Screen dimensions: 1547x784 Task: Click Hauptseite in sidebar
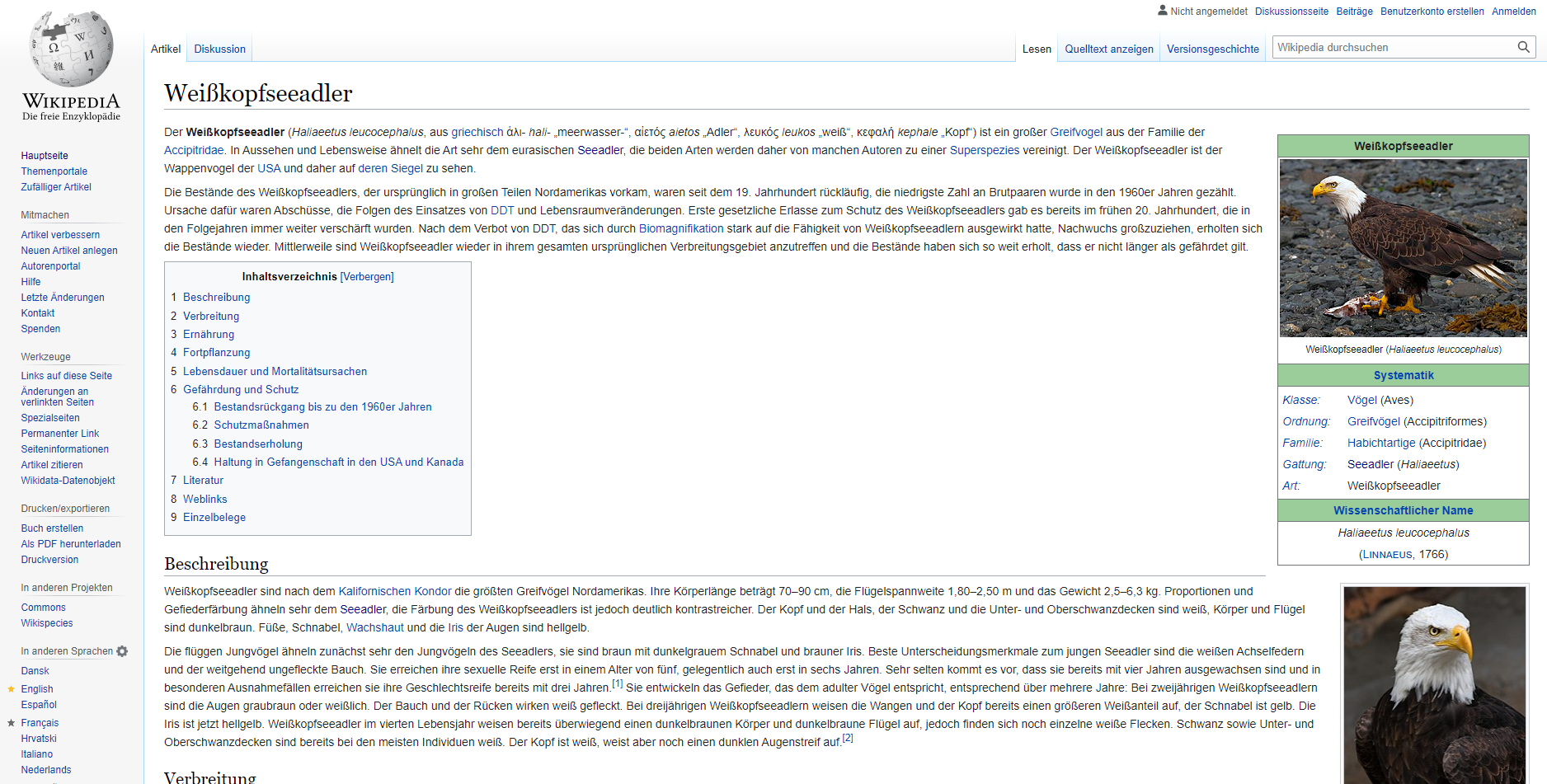(45, 156)
